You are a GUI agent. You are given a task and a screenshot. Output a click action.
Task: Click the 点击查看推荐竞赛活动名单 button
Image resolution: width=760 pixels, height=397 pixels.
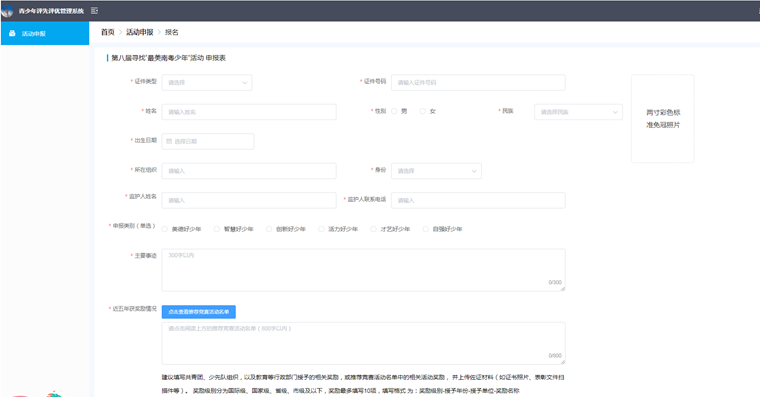pos(199,312)
